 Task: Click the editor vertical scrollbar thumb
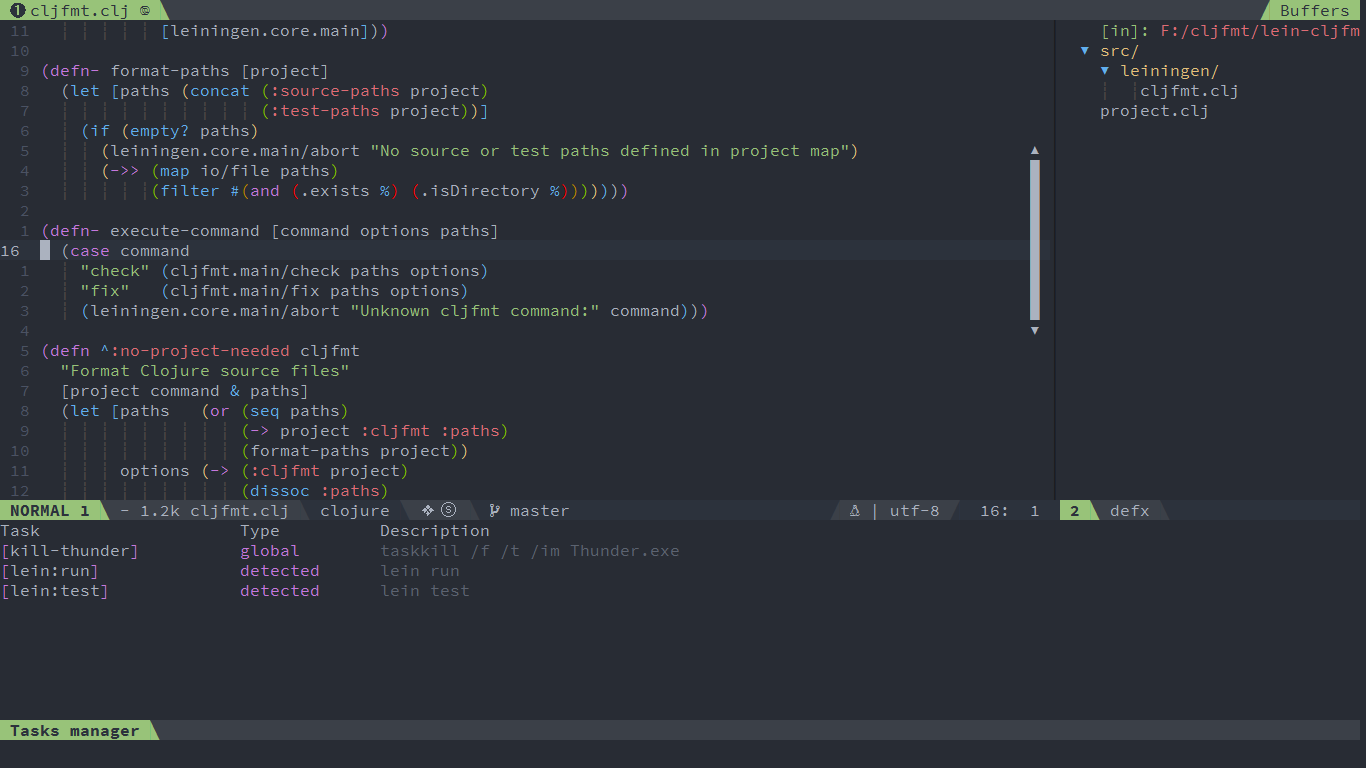[1035, 240]
